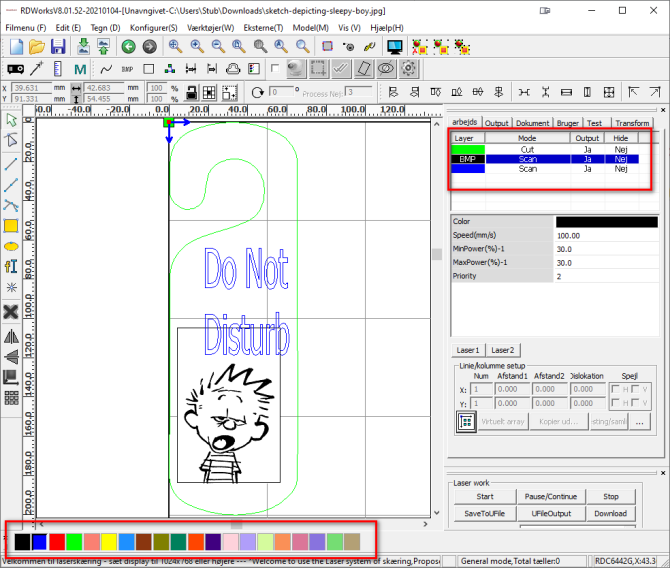Switch to the Dokument tab
670x568 pixels.
click(x=532, y=123)
